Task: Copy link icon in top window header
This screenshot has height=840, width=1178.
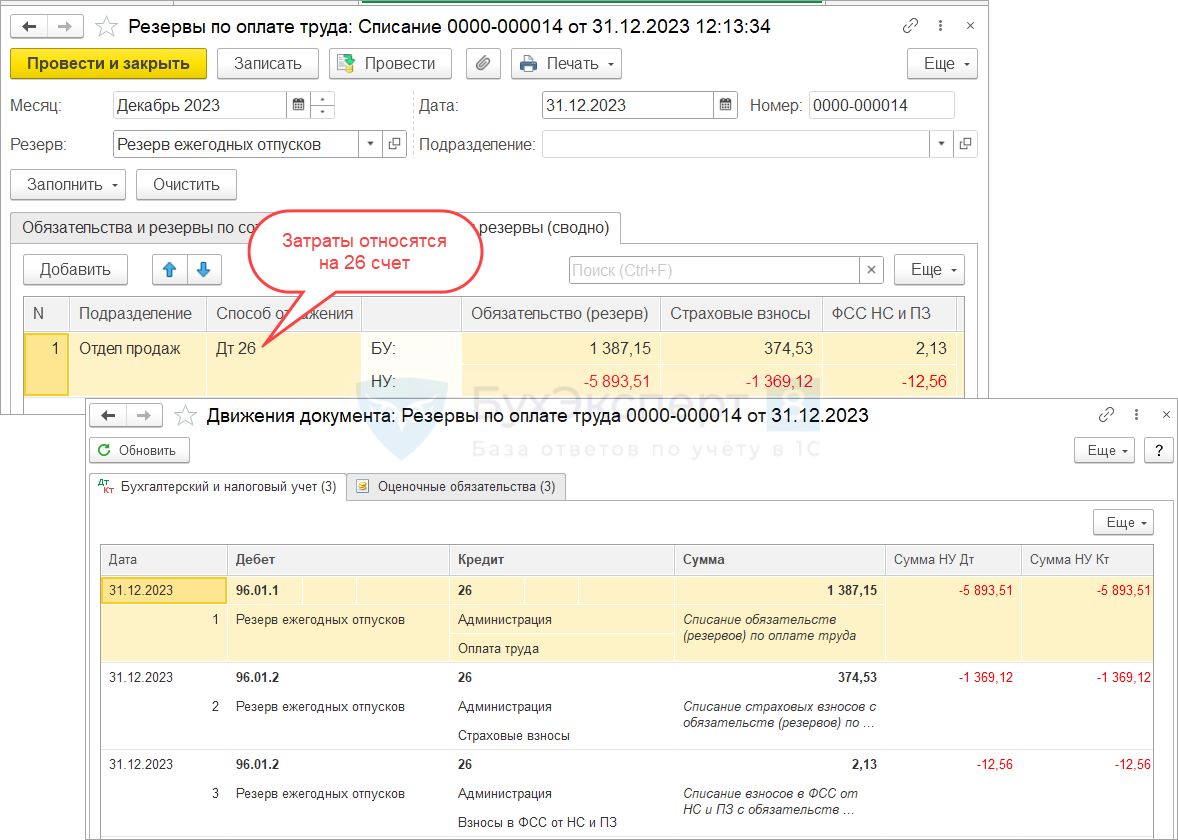Action: [910, 27]
